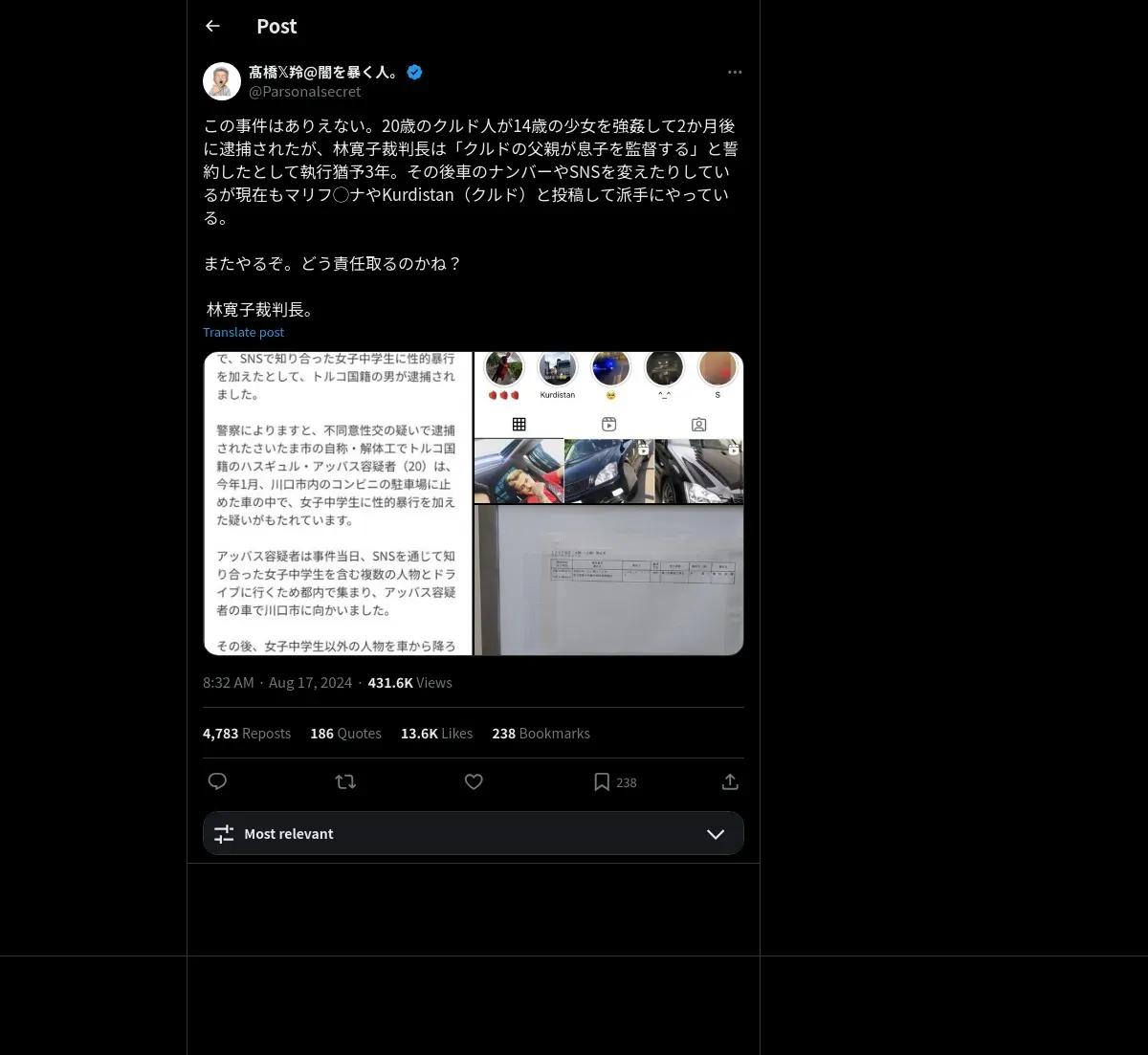This screenshot has width=1148, height=1055.
Task: Open the three-dot more options menu
Action: pyautogui.click(x=735, y=72)
